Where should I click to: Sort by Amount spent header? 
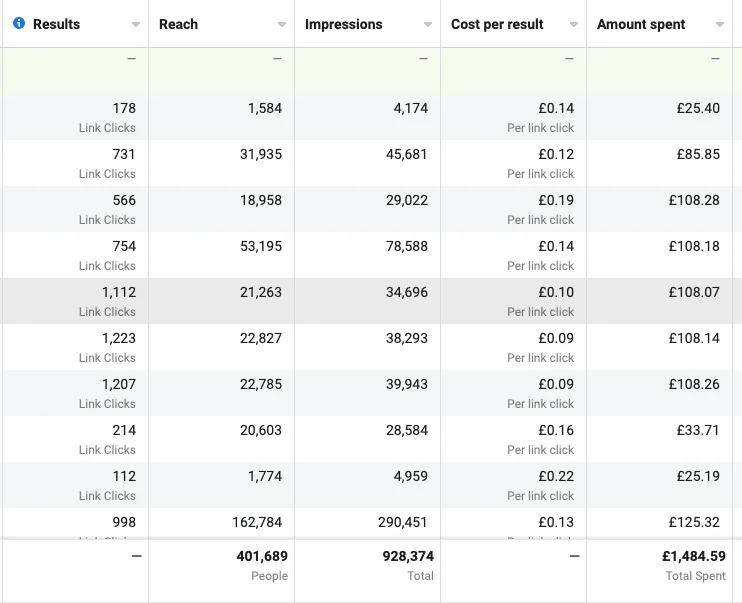(x=641, y=24)
